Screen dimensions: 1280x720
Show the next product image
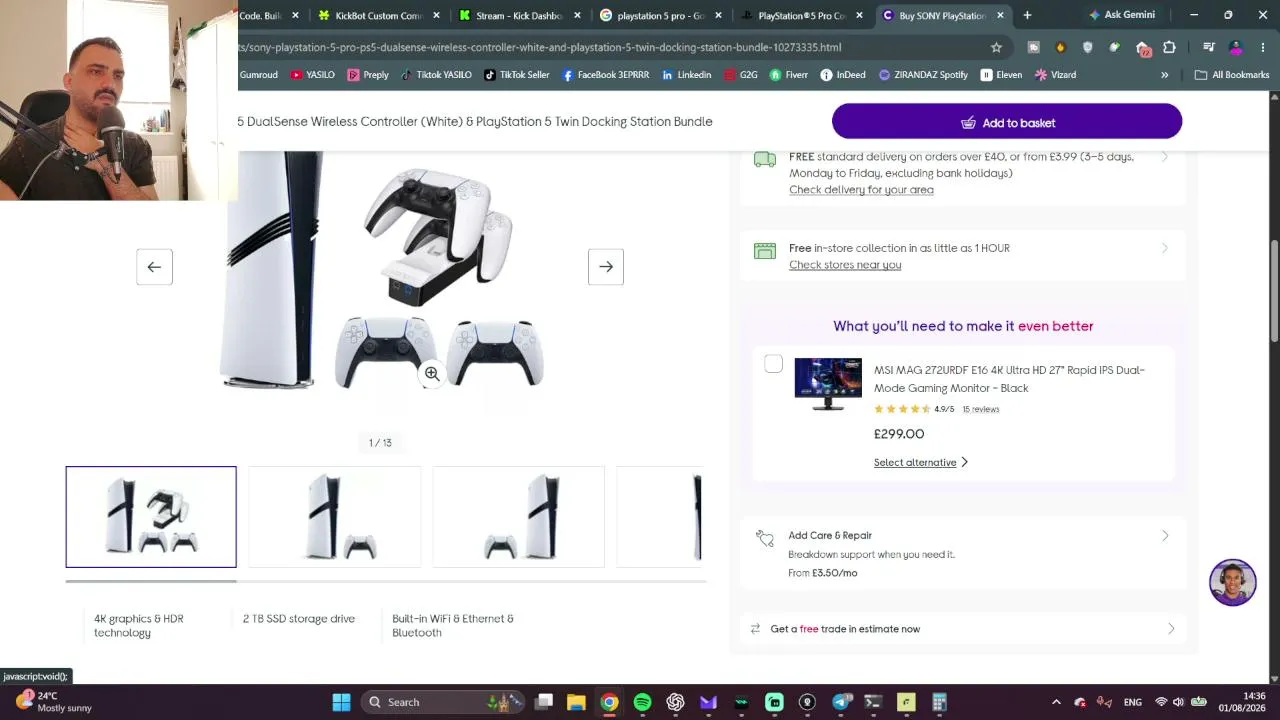coord(606,267)
